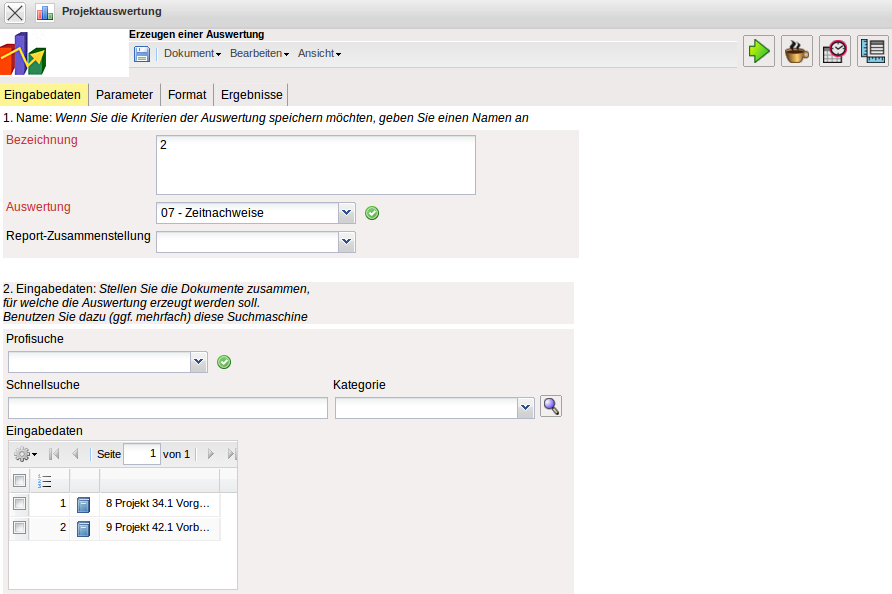Open the Report-Zusammenstellung dropdown

pyautogui.click(x=347, y=241)
